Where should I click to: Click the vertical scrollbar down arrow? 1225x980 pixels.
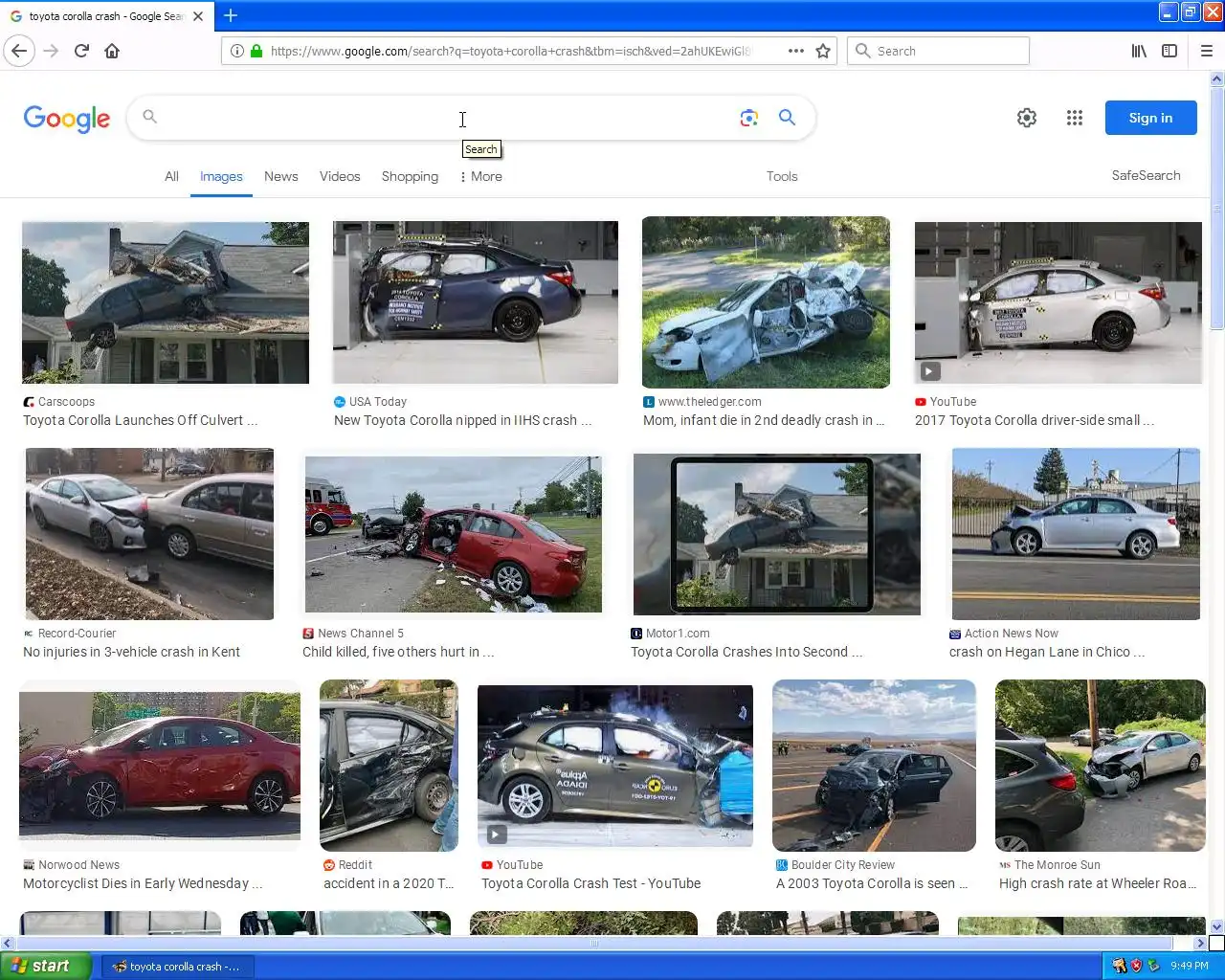point(1217,926)
